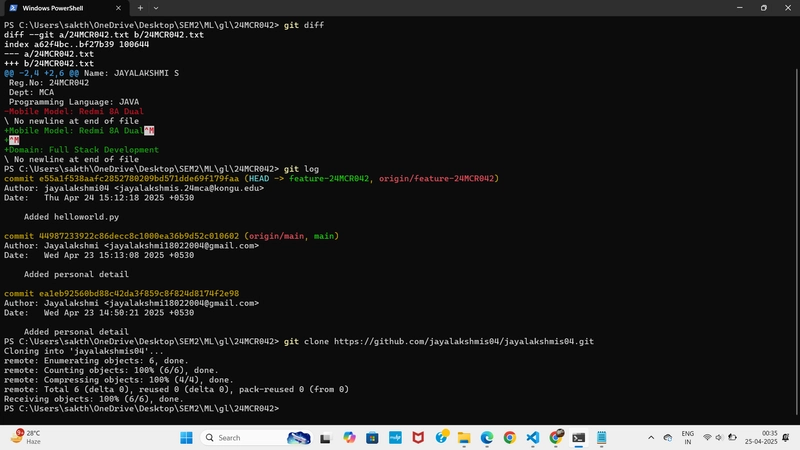Close the Windows PowerShell tab
Viewport: 800px width, 450px height.
click(x=118, y=8)
